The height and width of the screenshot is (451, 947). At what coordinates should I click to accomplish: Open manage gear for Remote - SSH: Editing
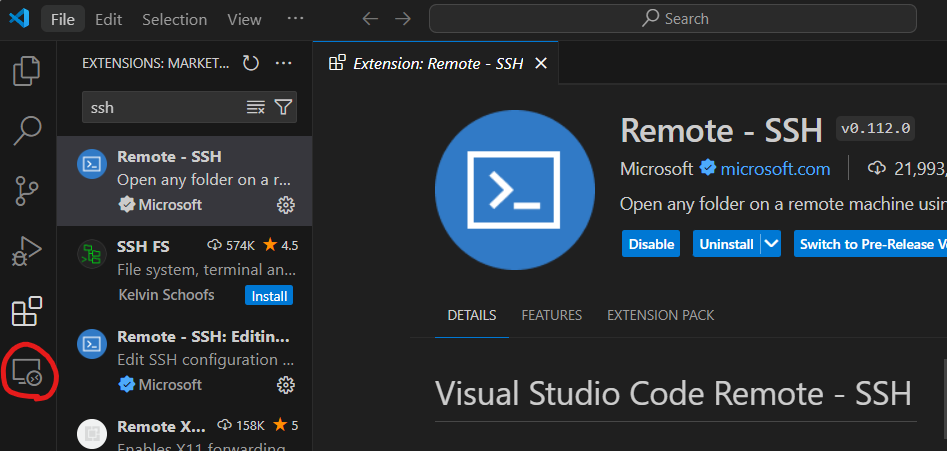[x=285, y=385]
